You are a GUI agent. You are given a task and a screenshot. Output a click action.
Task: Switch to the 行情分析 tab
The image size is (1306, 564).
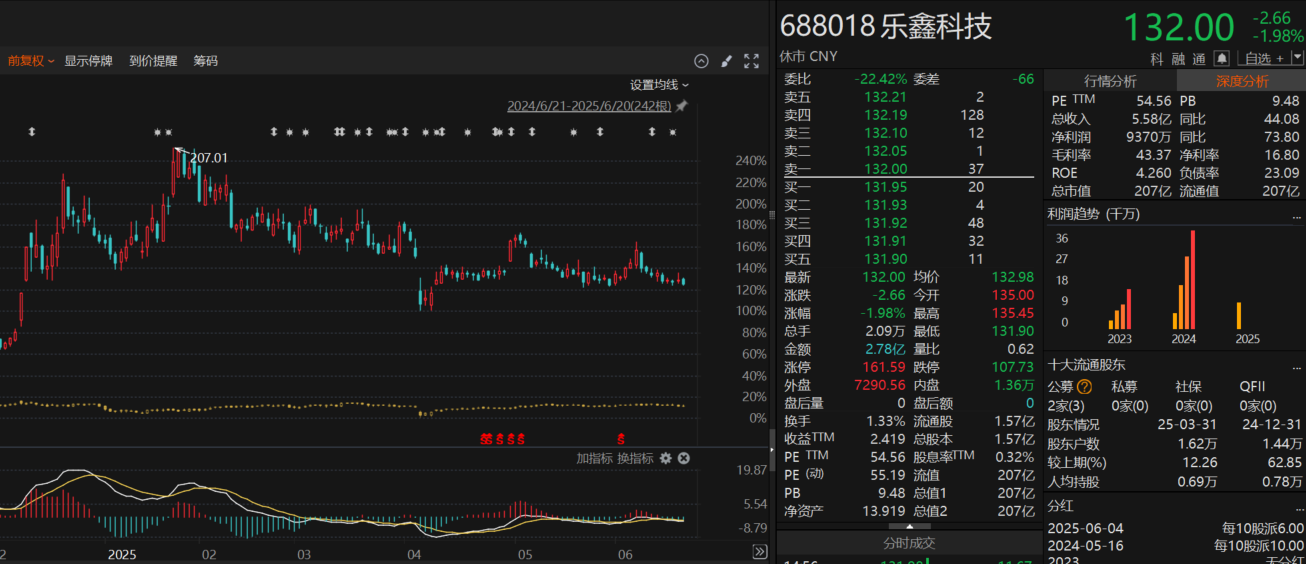[1110, 81]
